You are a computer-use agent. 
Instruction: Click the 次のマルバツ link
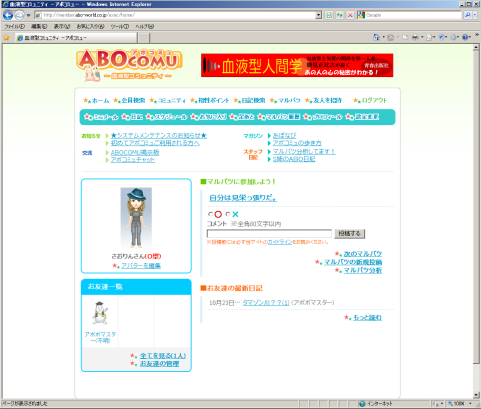[363, 254]
